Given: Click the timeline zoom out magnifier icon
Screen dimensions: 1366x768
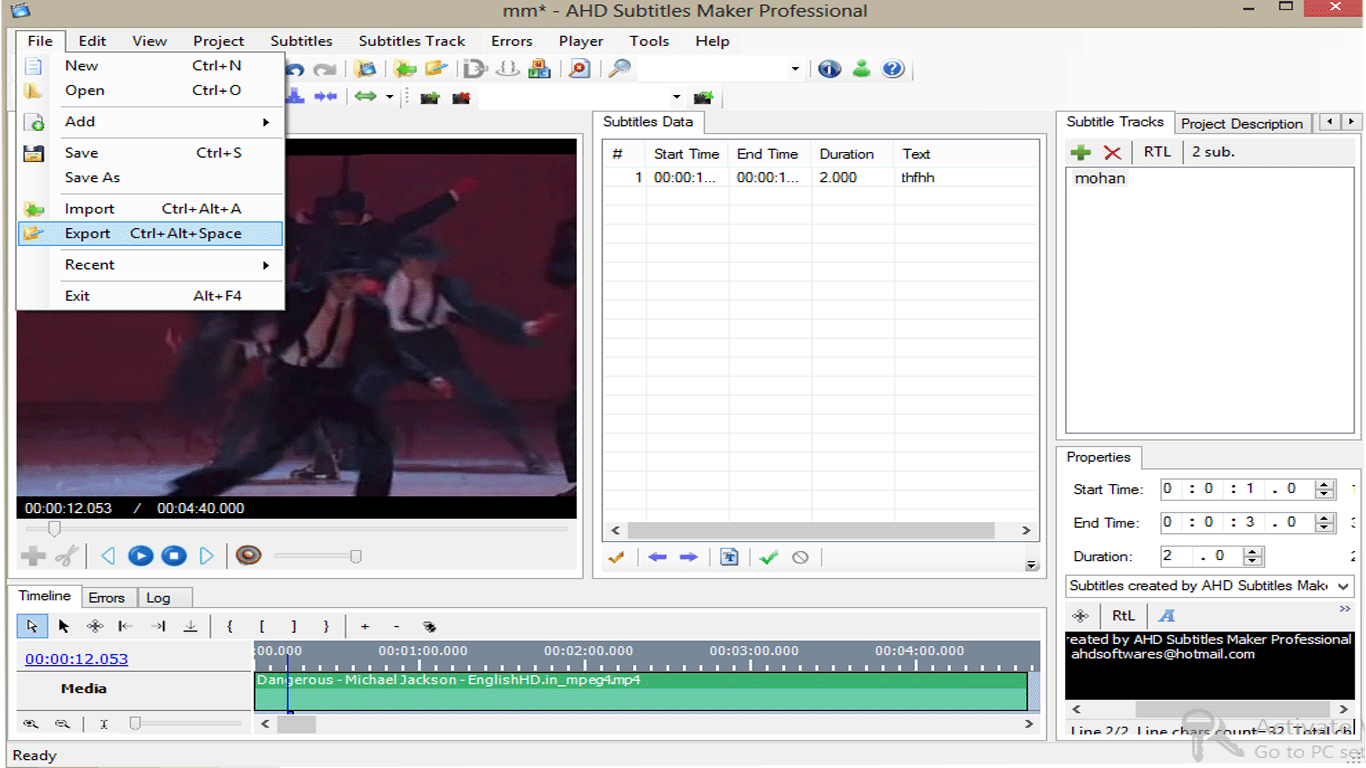Looking at the screenshot, I should tap(62, 723).
